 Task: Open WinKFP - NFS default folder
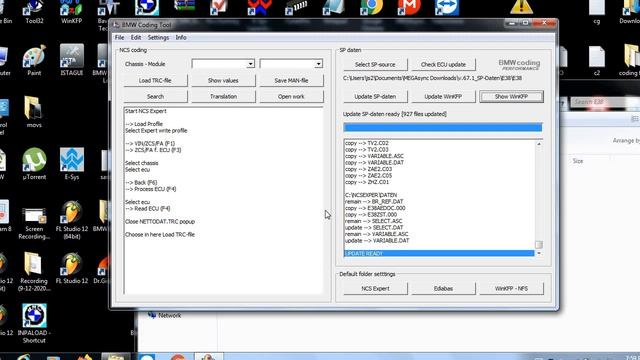511,289
